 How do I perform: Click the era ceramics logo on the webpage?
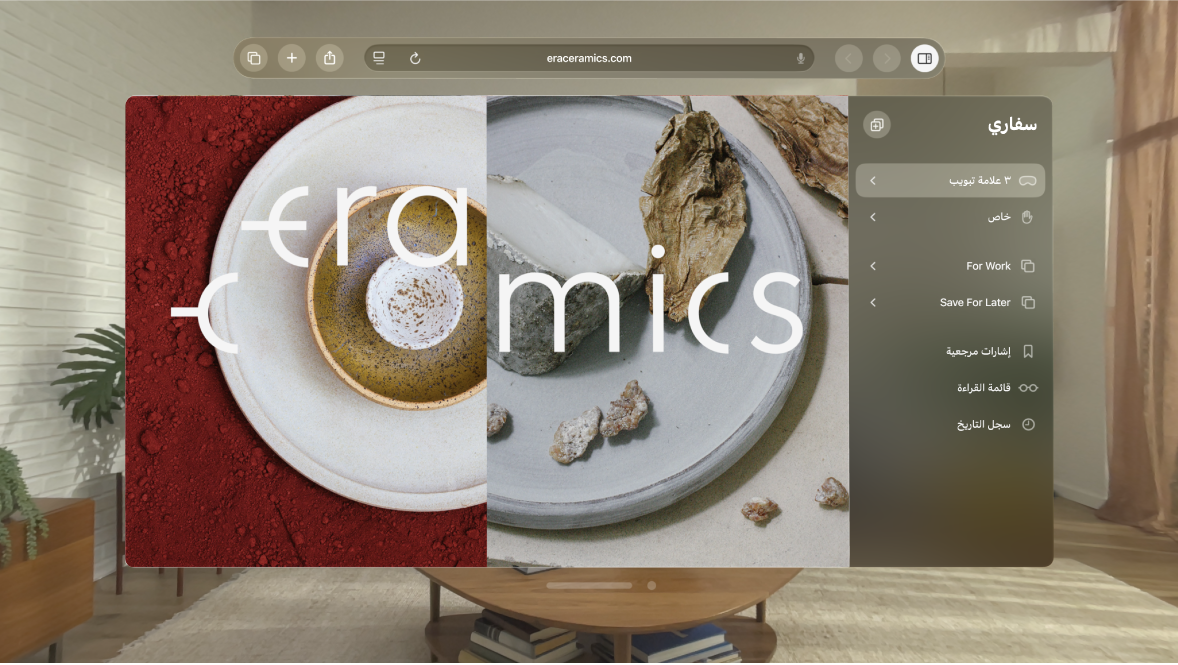(488, 269)
